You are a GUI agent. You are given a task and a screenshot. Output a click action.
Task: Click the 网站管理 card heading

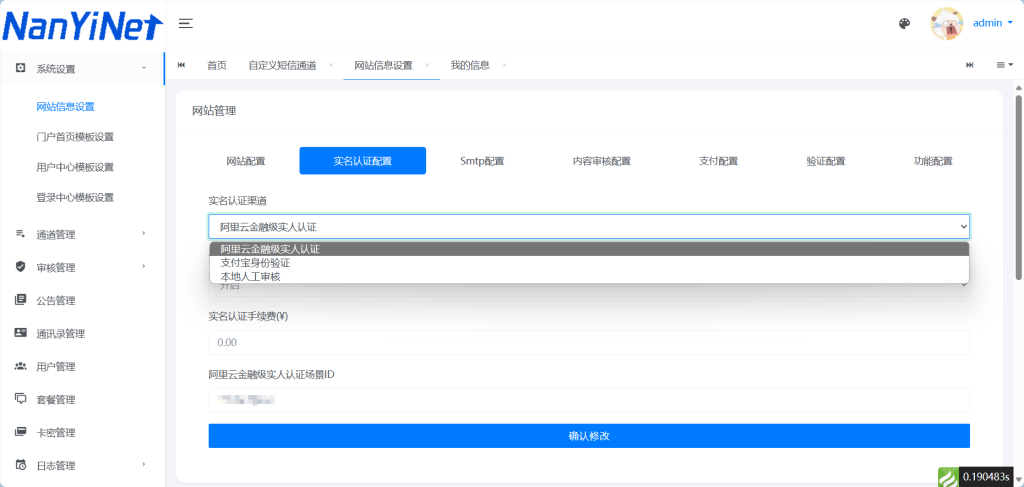click(x=214, y=111)
